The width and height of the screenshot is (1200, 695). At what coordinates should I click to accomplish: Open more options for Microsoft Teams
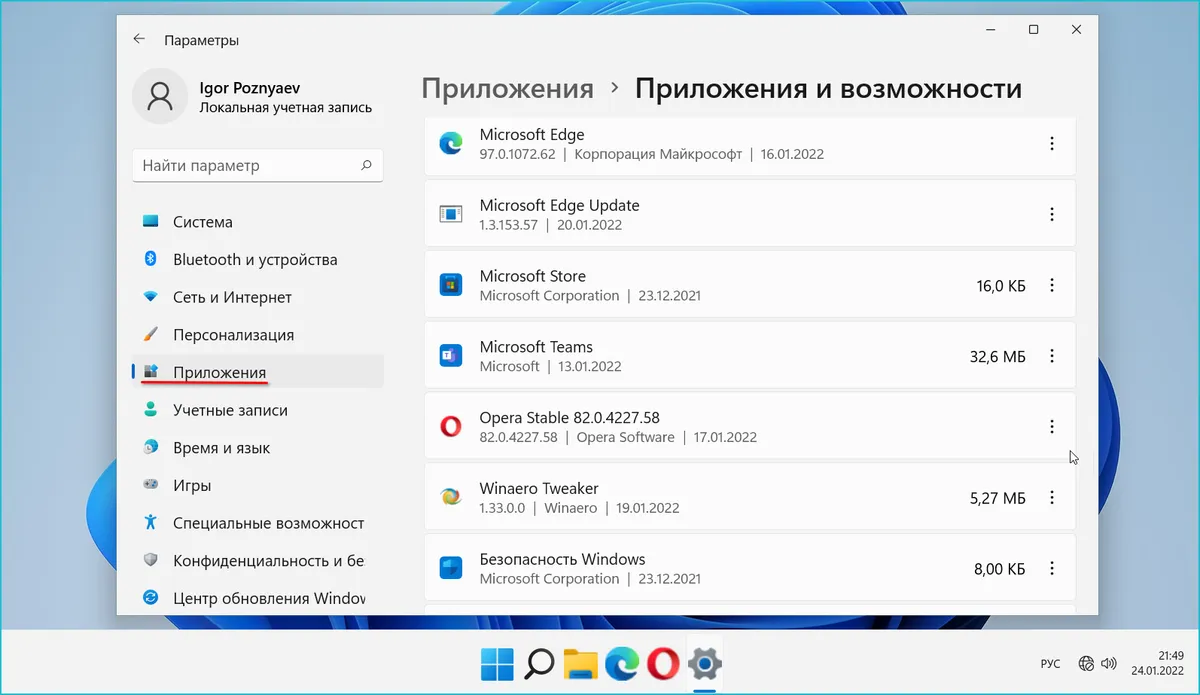1051,356
